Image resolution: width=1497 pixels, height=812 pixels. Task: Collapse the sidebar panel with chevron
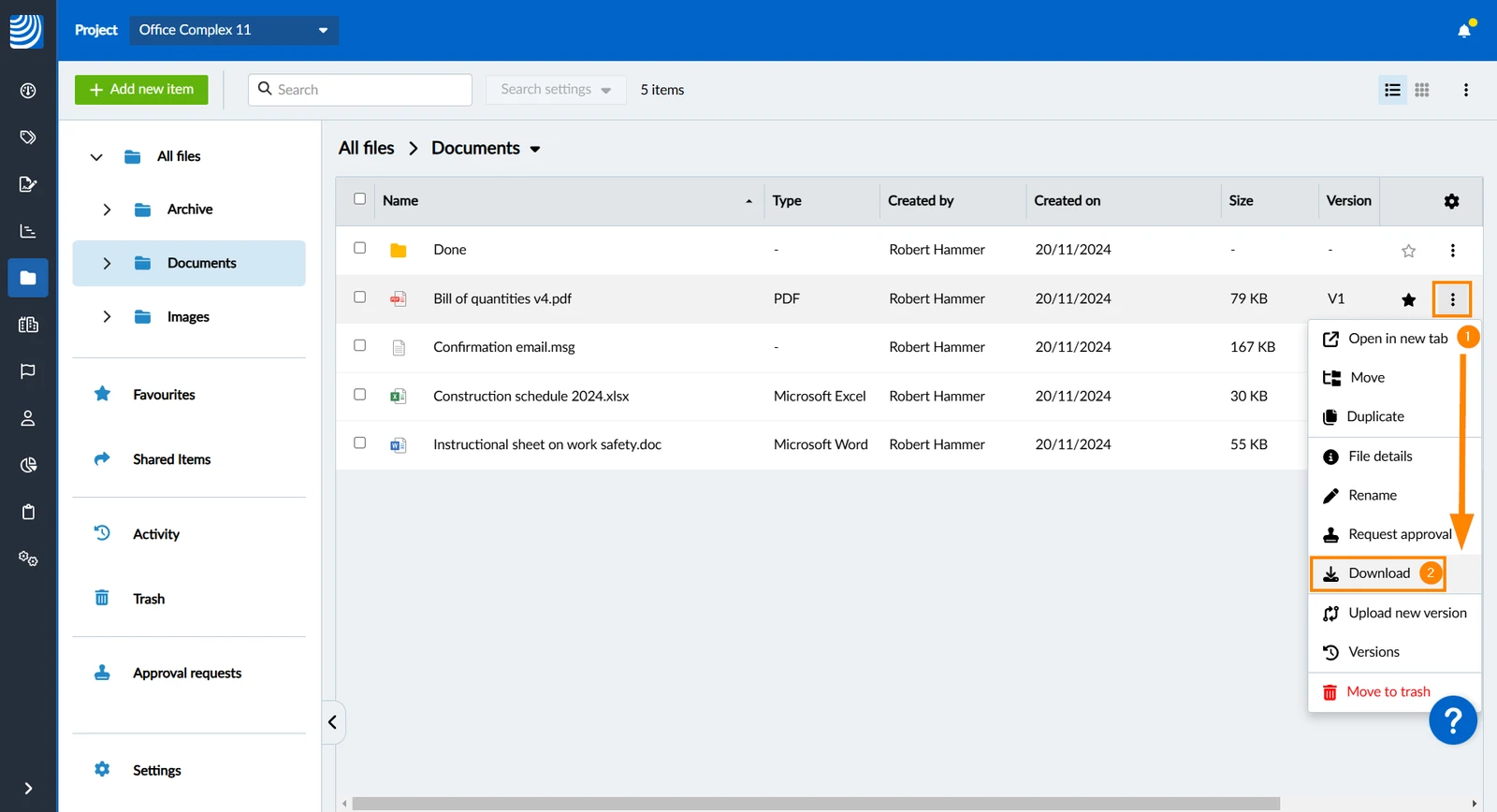point(332,722)
